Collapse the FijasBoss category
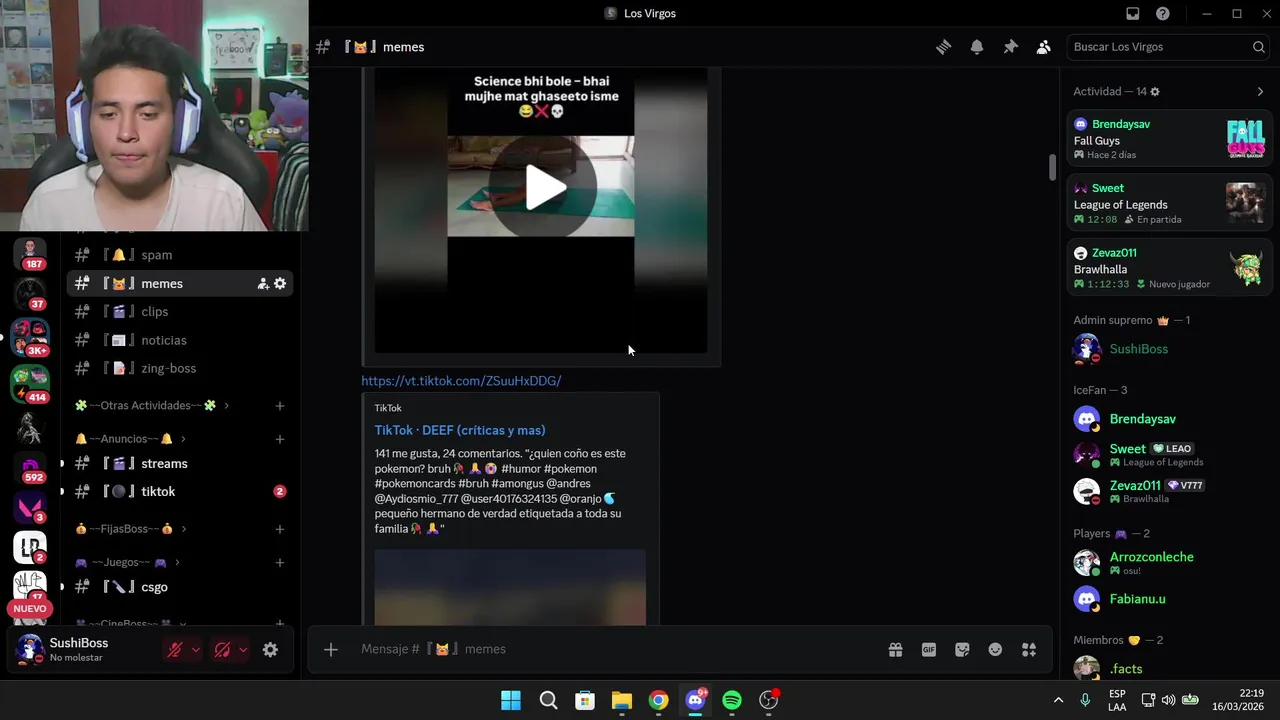Viewport: 1280px width, 720px height. [x=131, y=528]
